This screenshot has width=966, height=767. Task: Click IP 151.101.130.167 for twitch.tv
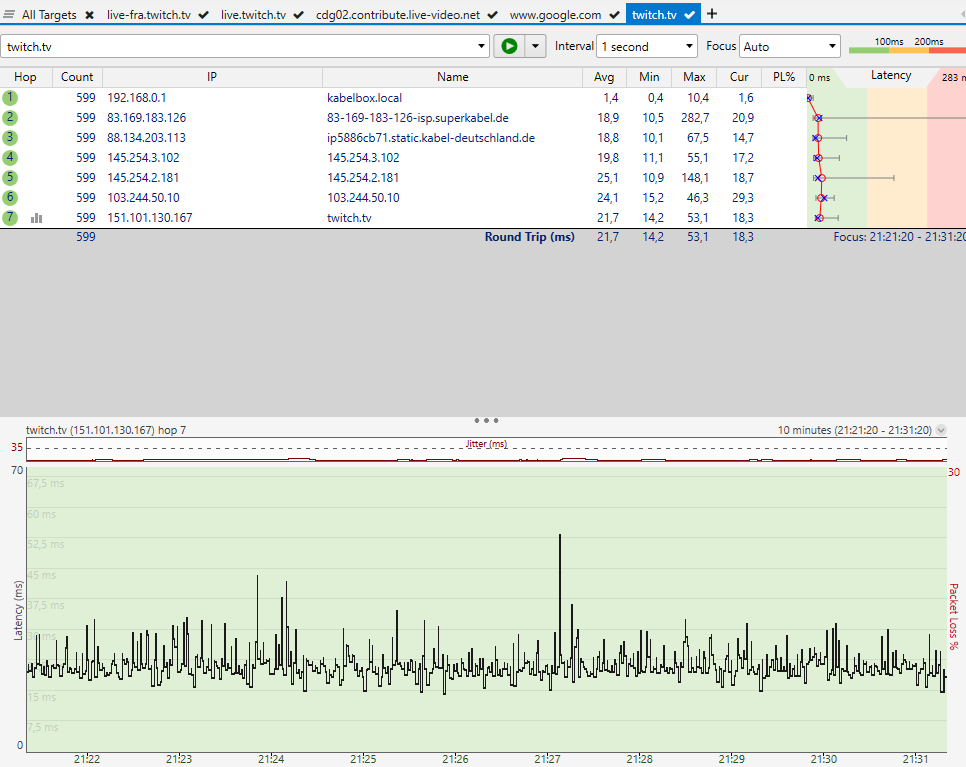pyautogui.click(x=150, y=217)
